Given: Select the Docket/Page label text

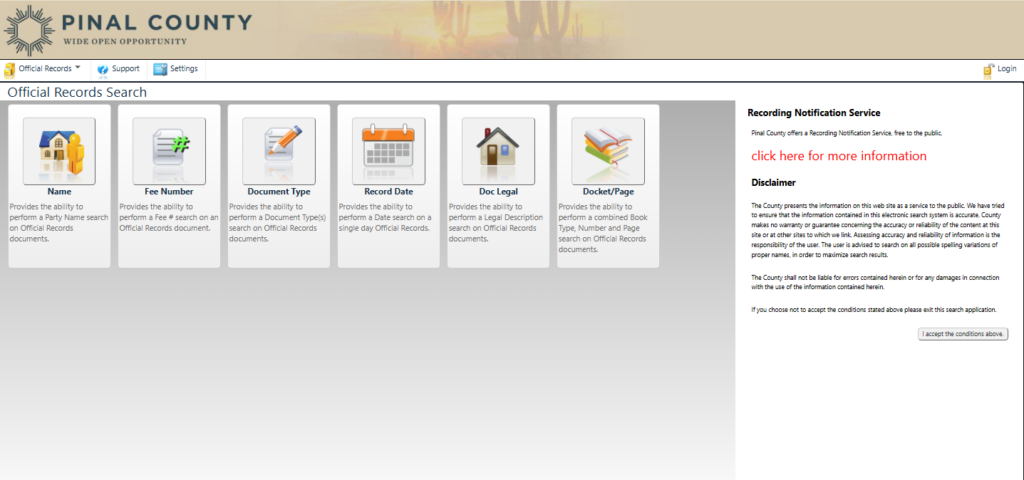Looking at the screenshot, I should click(608, 191).
